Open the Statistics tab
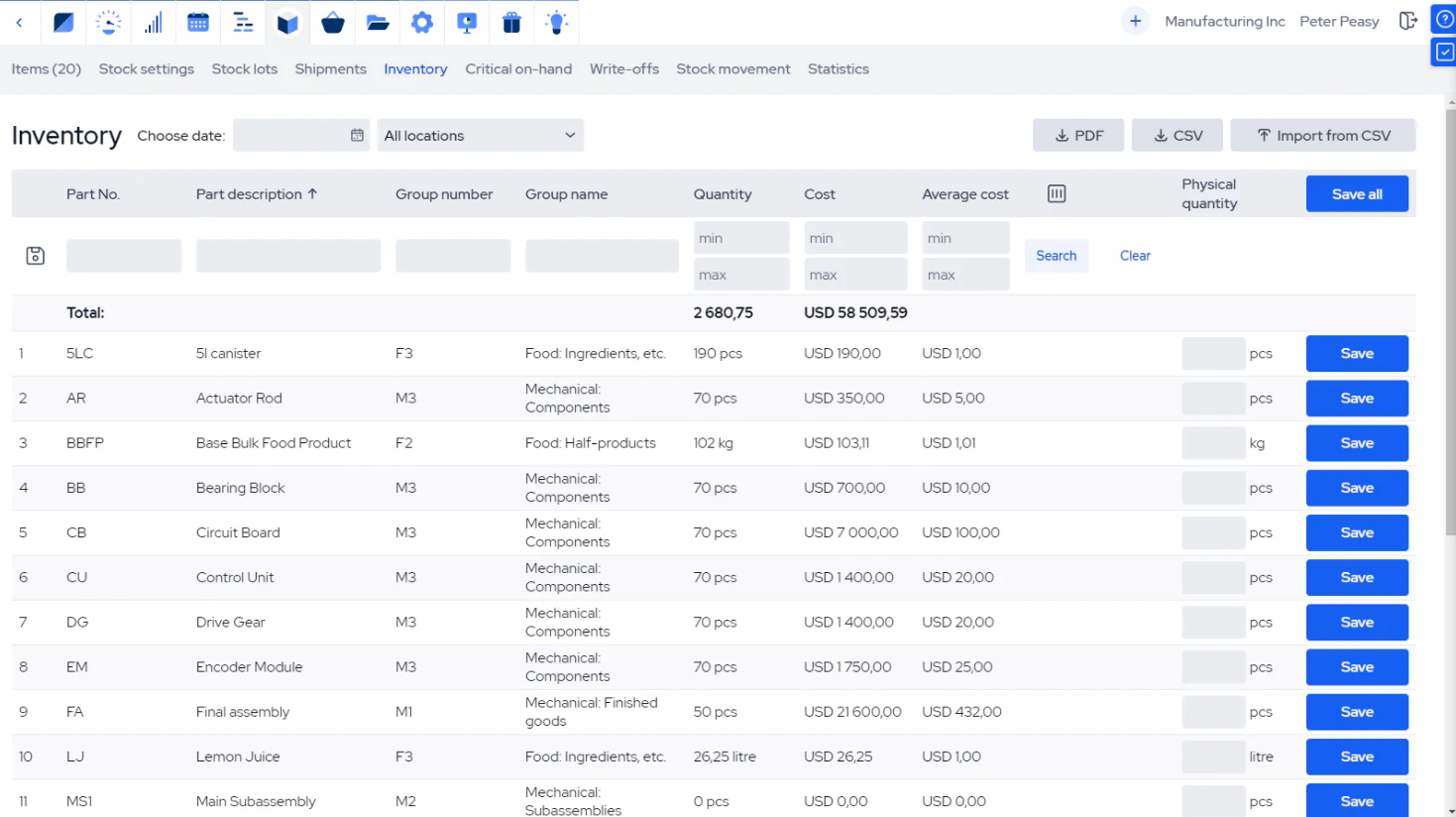This screenshot has width=1456, height=817. [x=839, y=68]
